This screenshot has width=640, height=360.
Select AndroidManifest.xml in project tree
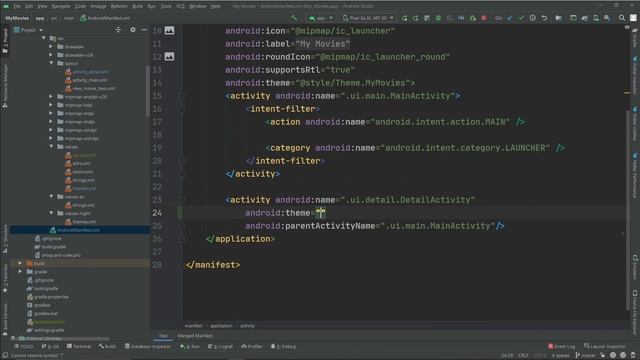pyautogui.click(x=78, y=230)
